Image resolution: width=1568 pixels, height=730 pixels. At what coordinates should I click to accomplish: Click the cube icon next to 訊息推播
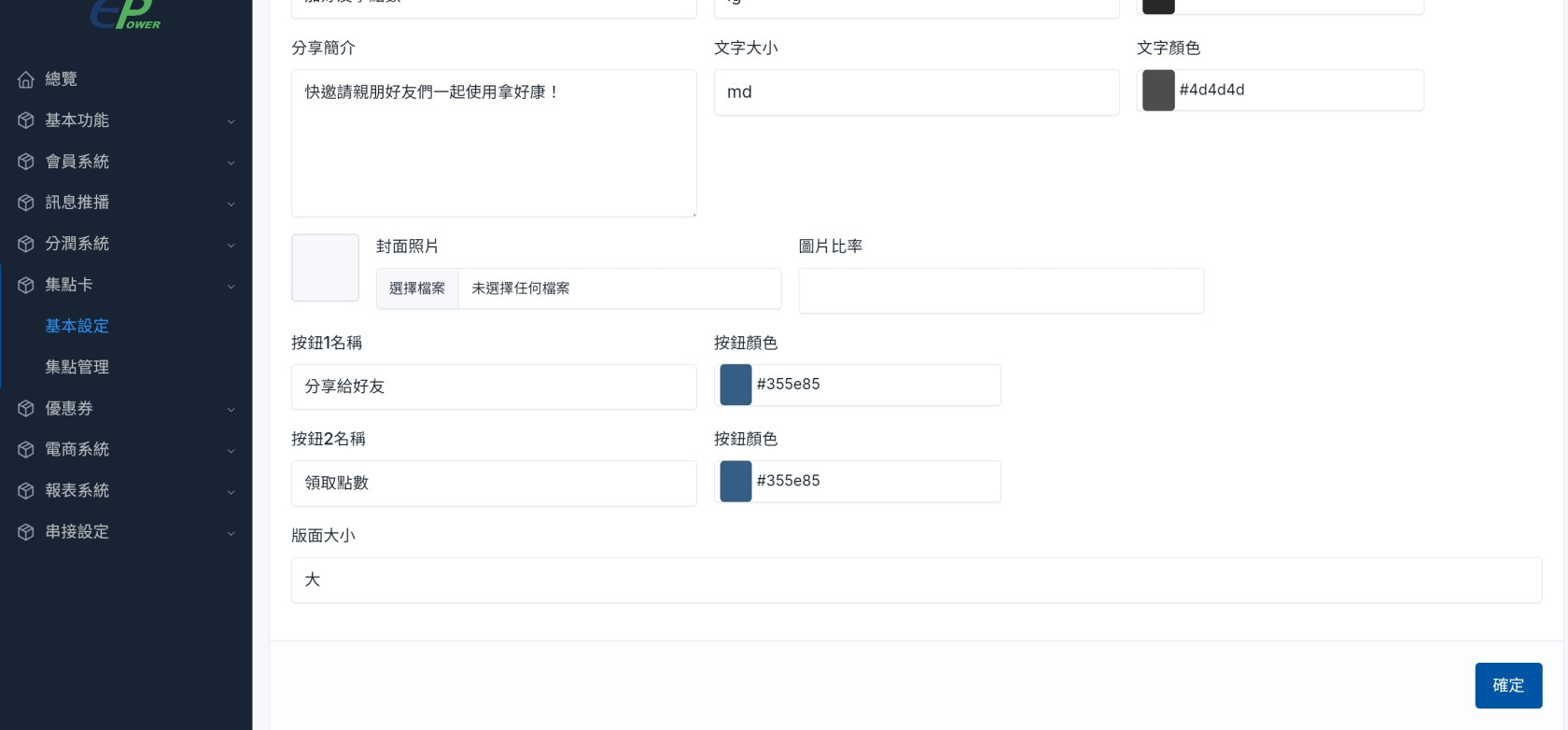coord(26,203)
